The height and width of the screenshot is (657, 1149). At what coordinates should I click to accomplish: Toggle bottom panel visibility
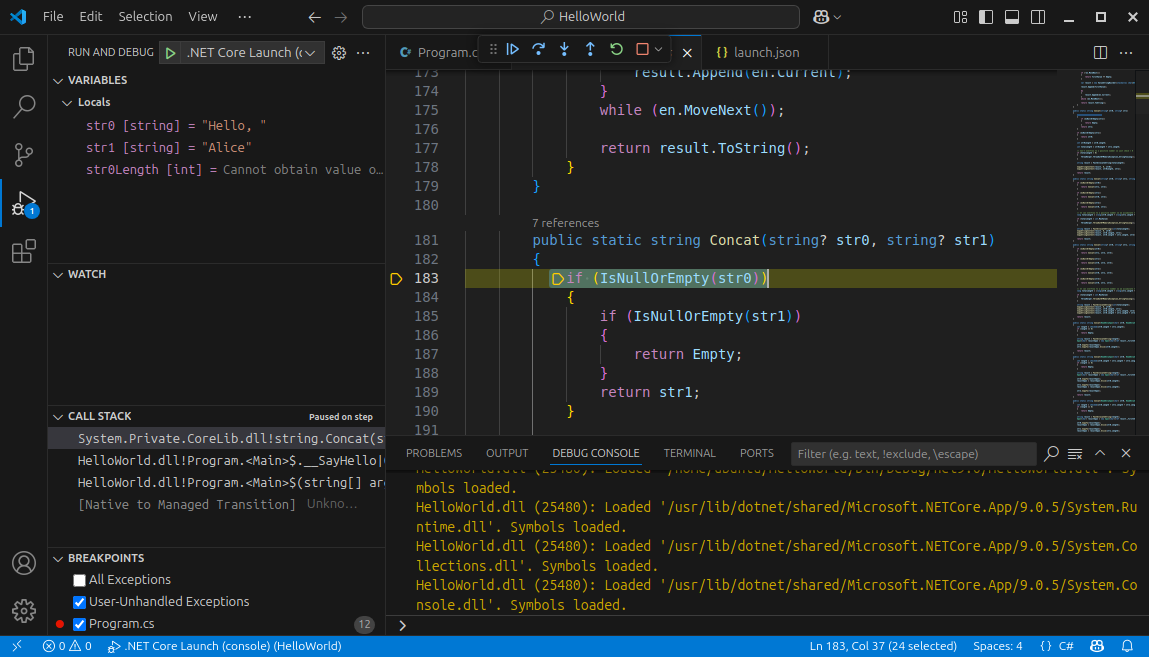1012,17
